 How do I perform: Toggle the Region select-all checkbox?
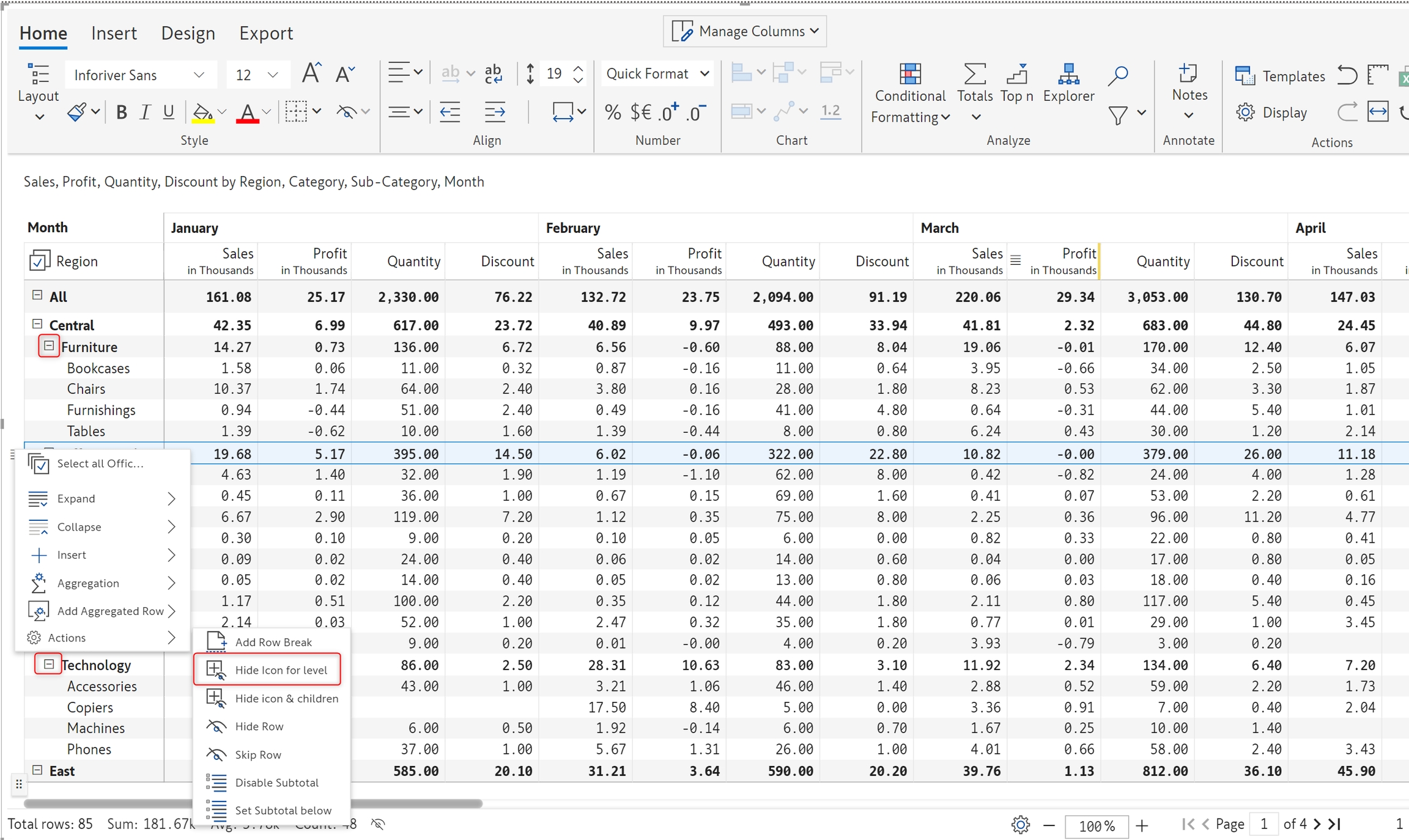[39, 261]
